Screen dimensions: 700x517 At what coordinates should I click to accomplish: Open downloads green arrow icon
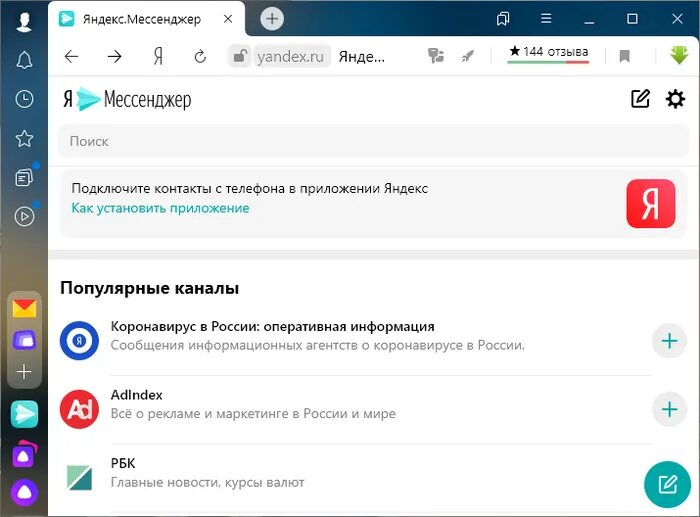(x=679, y=55)
